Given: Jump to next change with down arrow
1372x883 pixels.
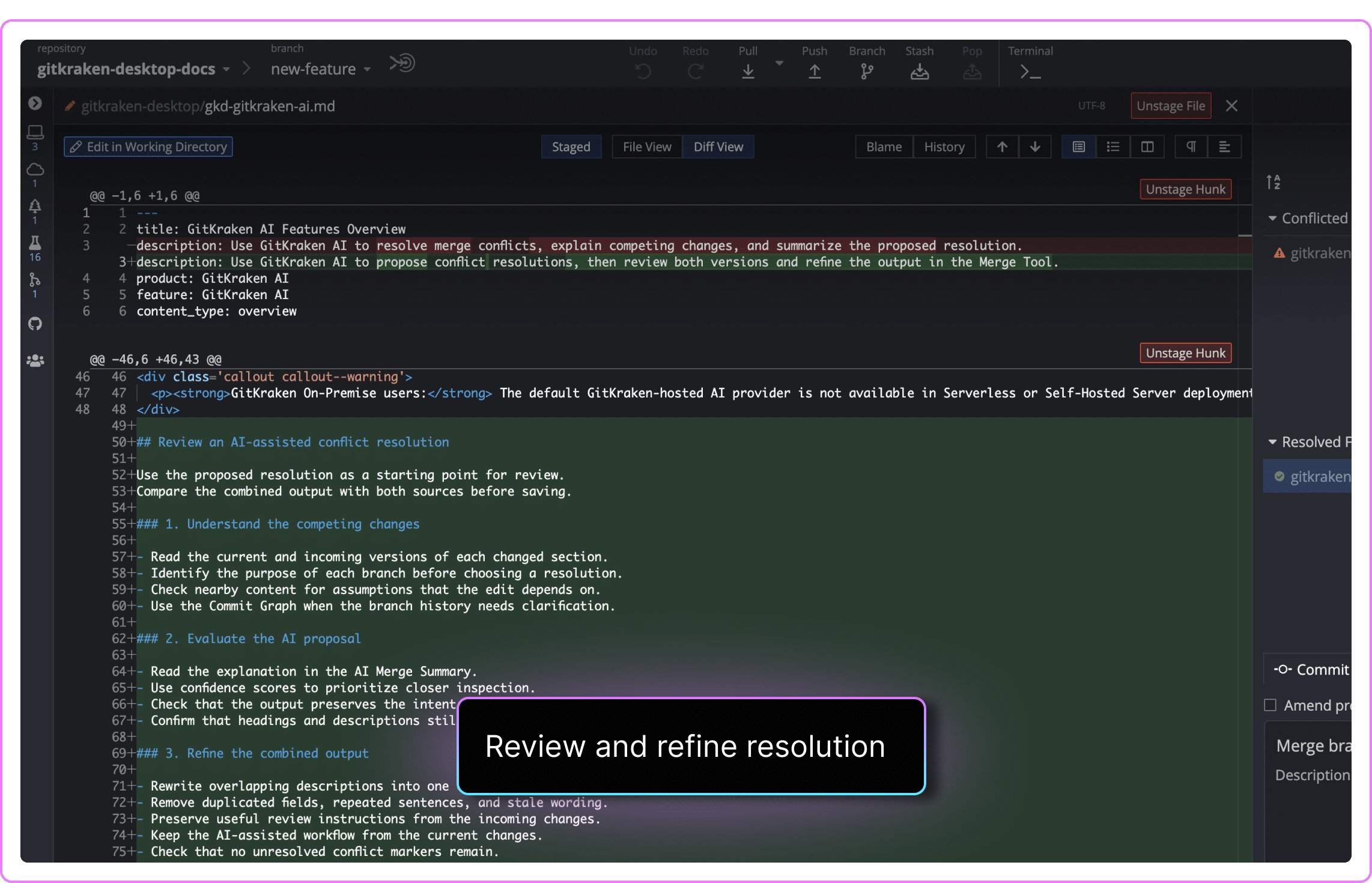Looking at the screenshot, I should [1035, 147].
